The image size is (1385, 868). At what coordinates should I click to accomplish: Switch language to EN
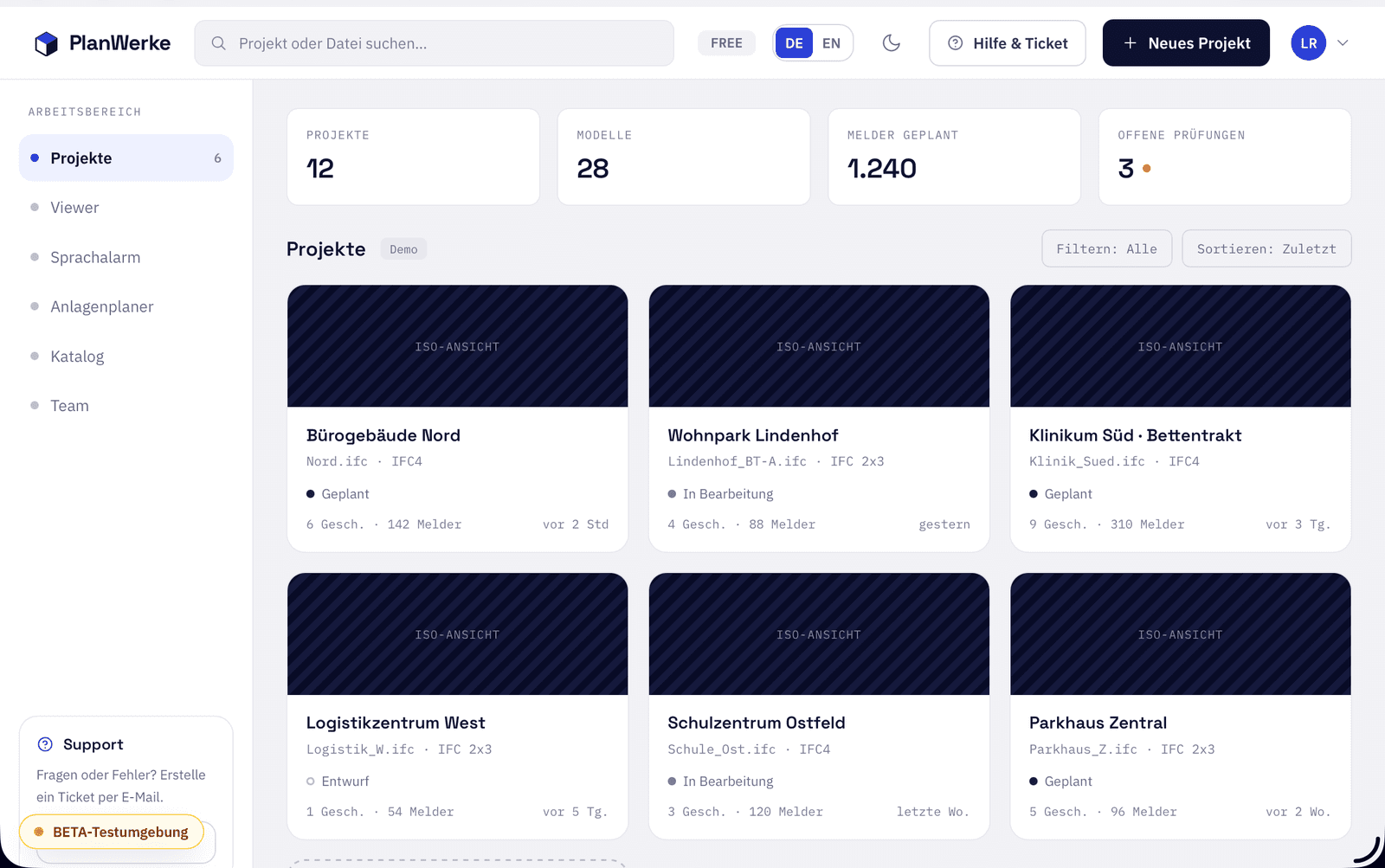tap(831, 43)
